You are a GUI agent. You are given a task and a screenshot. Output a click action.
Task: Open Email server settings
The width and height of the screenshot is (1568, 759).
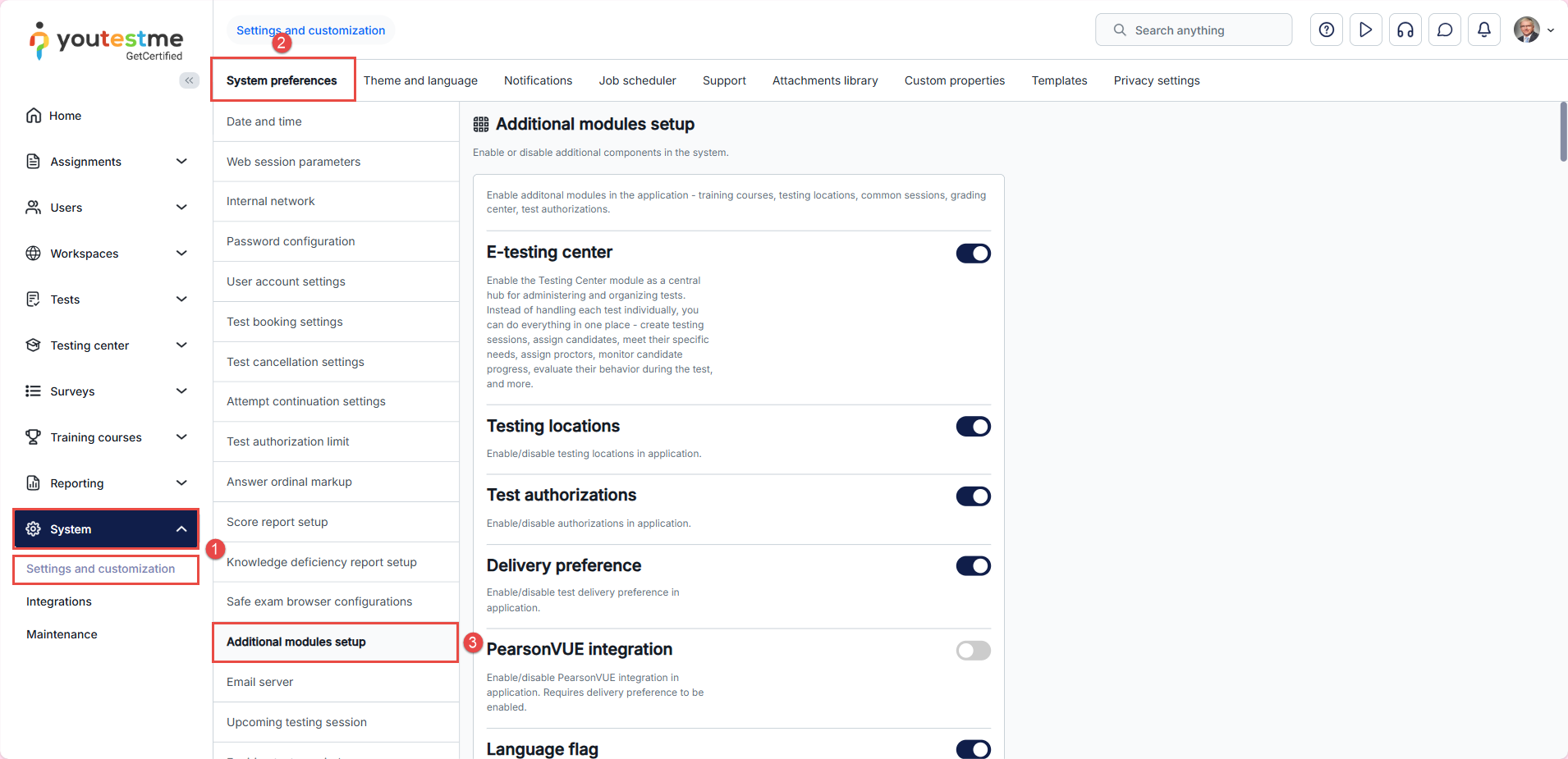pyautogui.click(x=259, y=682)
